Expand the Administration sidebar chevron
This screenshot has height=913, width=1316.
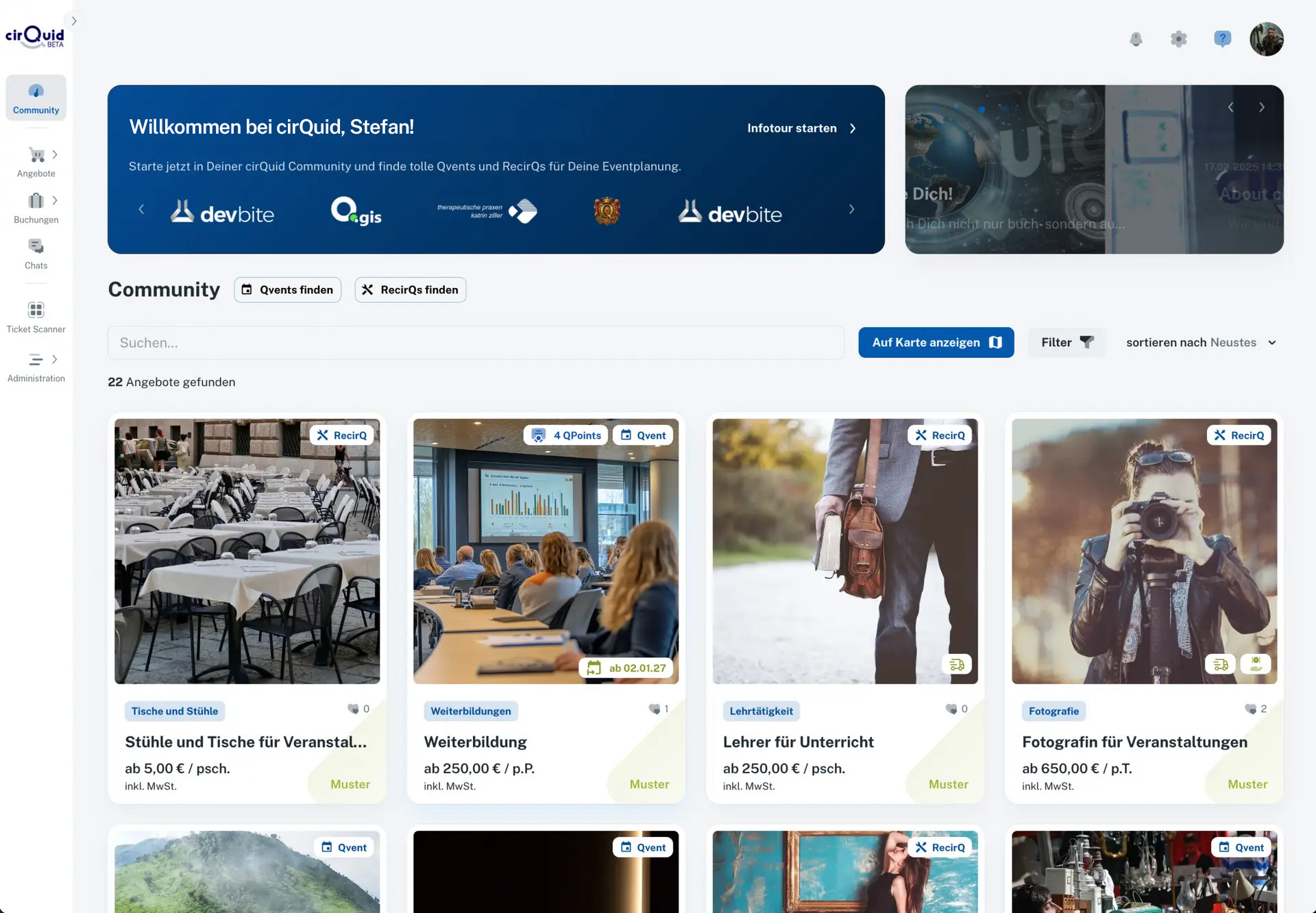(55, 359)
